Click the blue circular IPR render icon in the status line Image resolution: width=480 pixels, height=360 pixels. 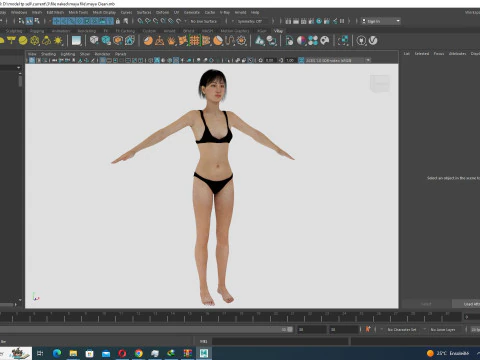click(x=319, y=21)
